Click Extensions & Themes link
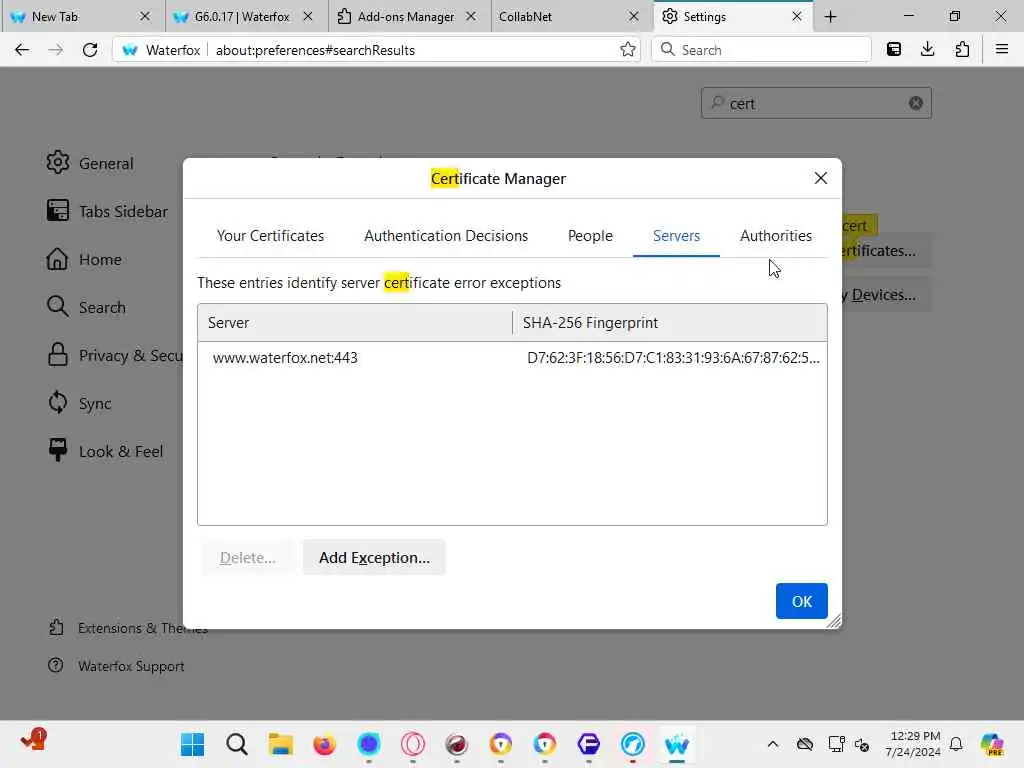Viewport: 1024px width, 768px height. (x=128, y=628)
